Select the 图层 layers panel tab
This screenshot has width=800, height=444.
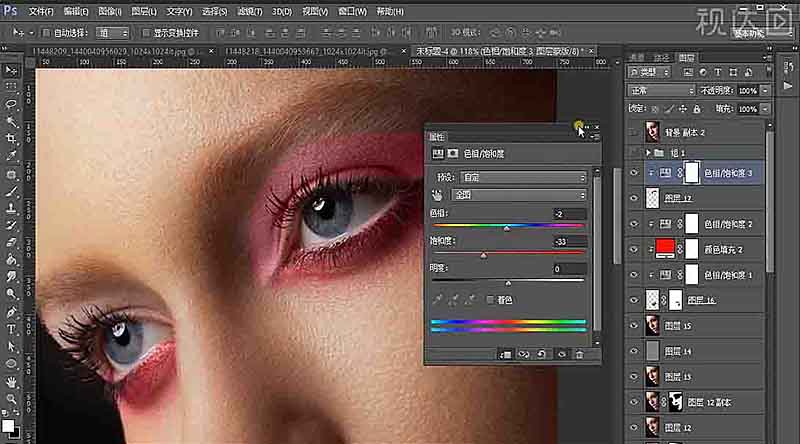(686, 58)
